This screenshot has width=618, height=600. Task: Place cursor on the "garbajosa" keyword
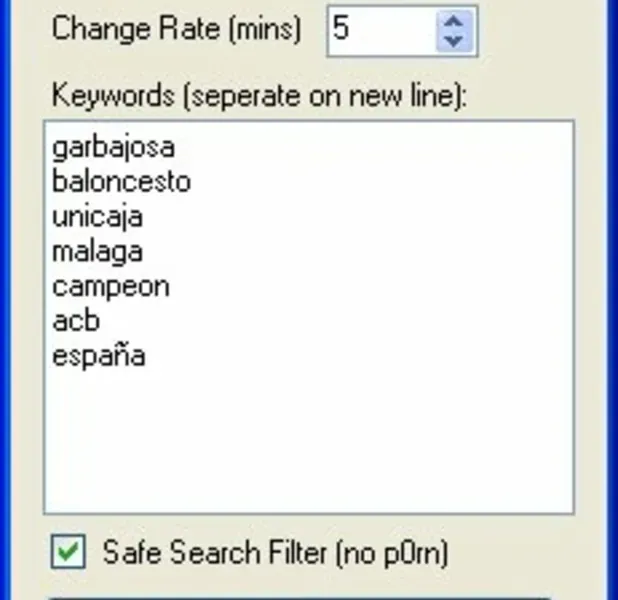(113, 147)
